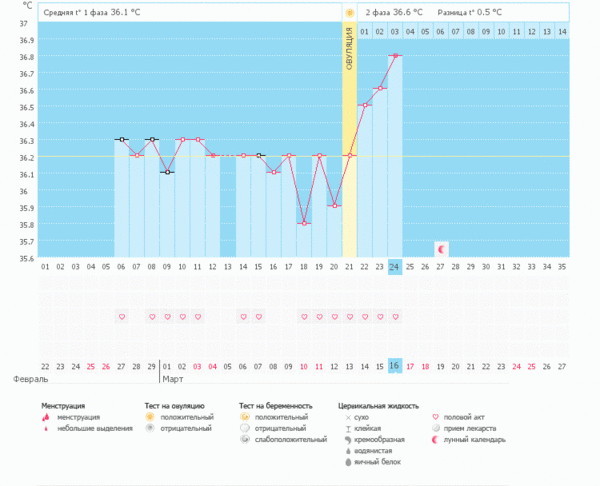Click the heart icon under cycle day 09
This screenshot has height=486, width=600.
tap(168, 317)
